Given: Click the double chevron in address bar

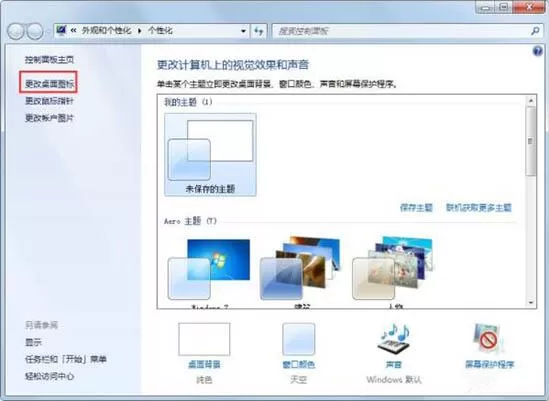Looking at the screenshot, I should click(74, 31).
